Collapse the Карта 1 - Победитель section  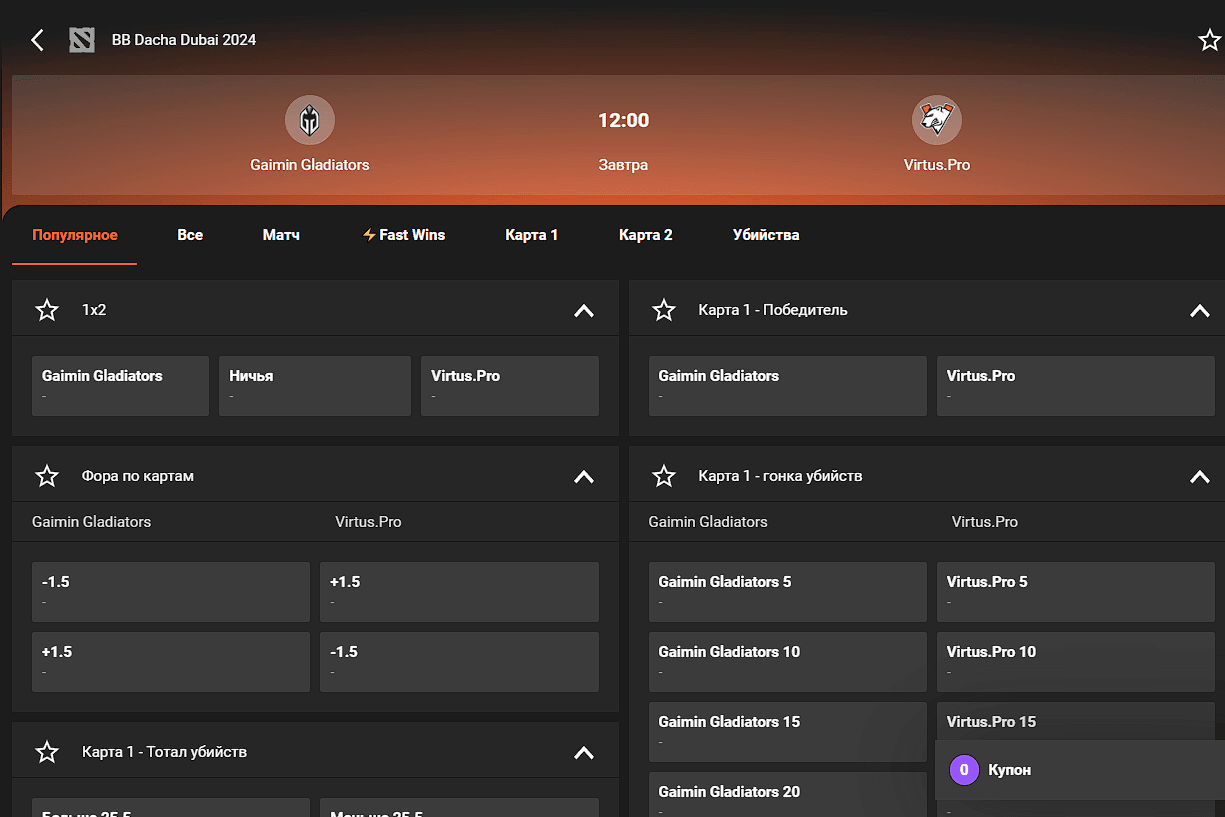pos(1200,311)
